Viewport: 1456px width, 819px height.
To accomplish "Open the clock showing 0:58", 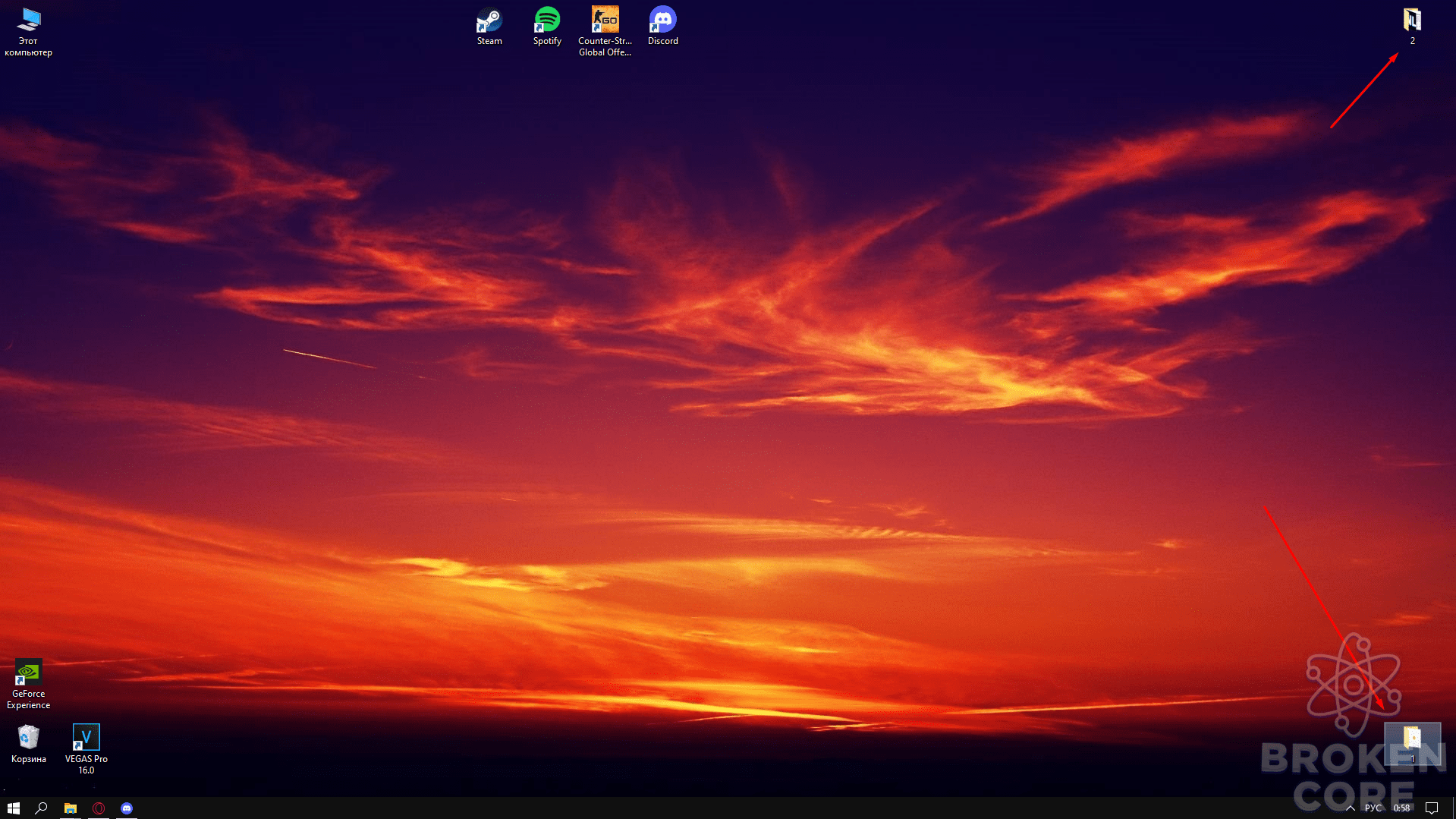I will click(x=1401, y=808).
